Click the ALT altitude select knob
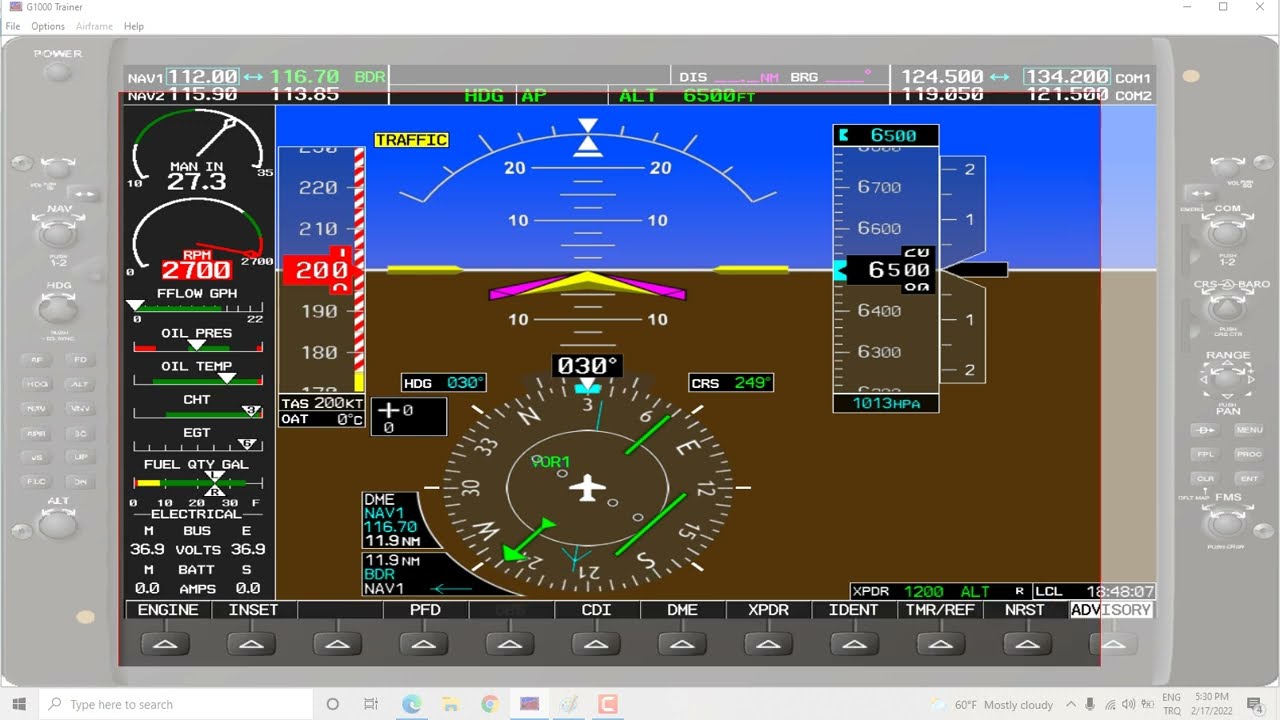This screenshot has height=720, width=1280. click(x=58, y=525)
